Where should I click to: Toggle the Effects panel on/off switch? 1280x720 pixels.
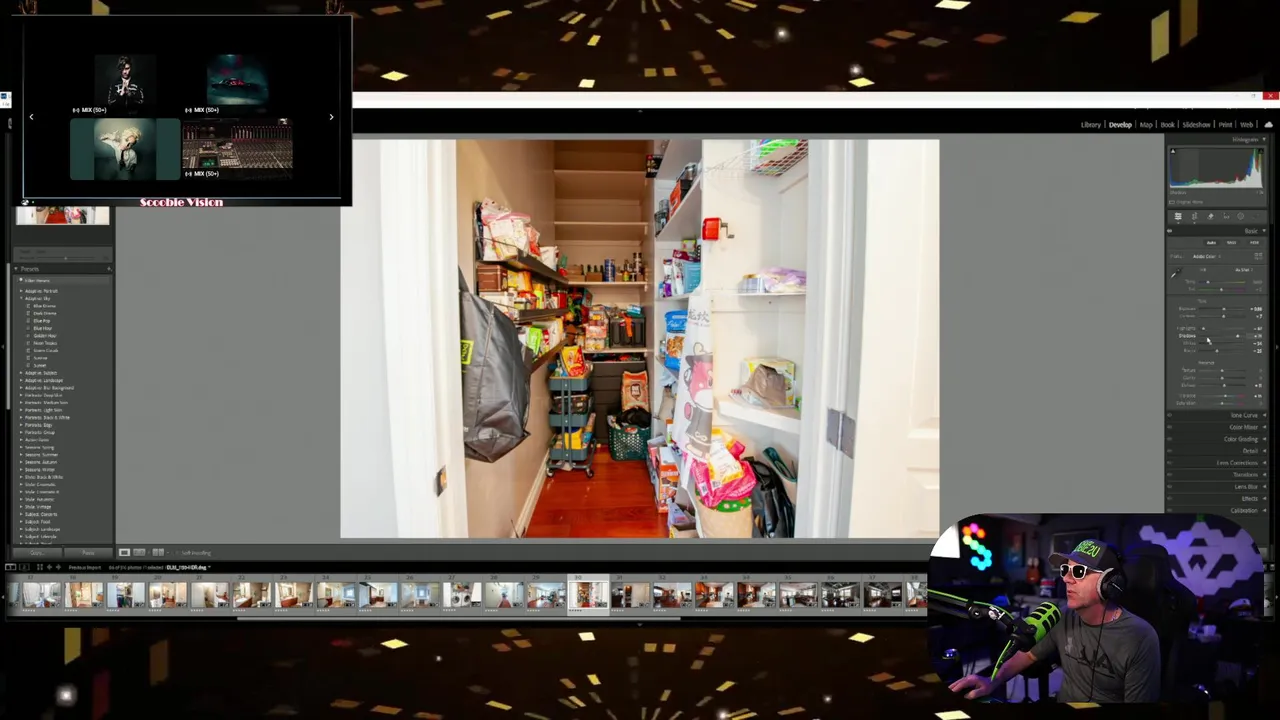tap(1170, 498)
